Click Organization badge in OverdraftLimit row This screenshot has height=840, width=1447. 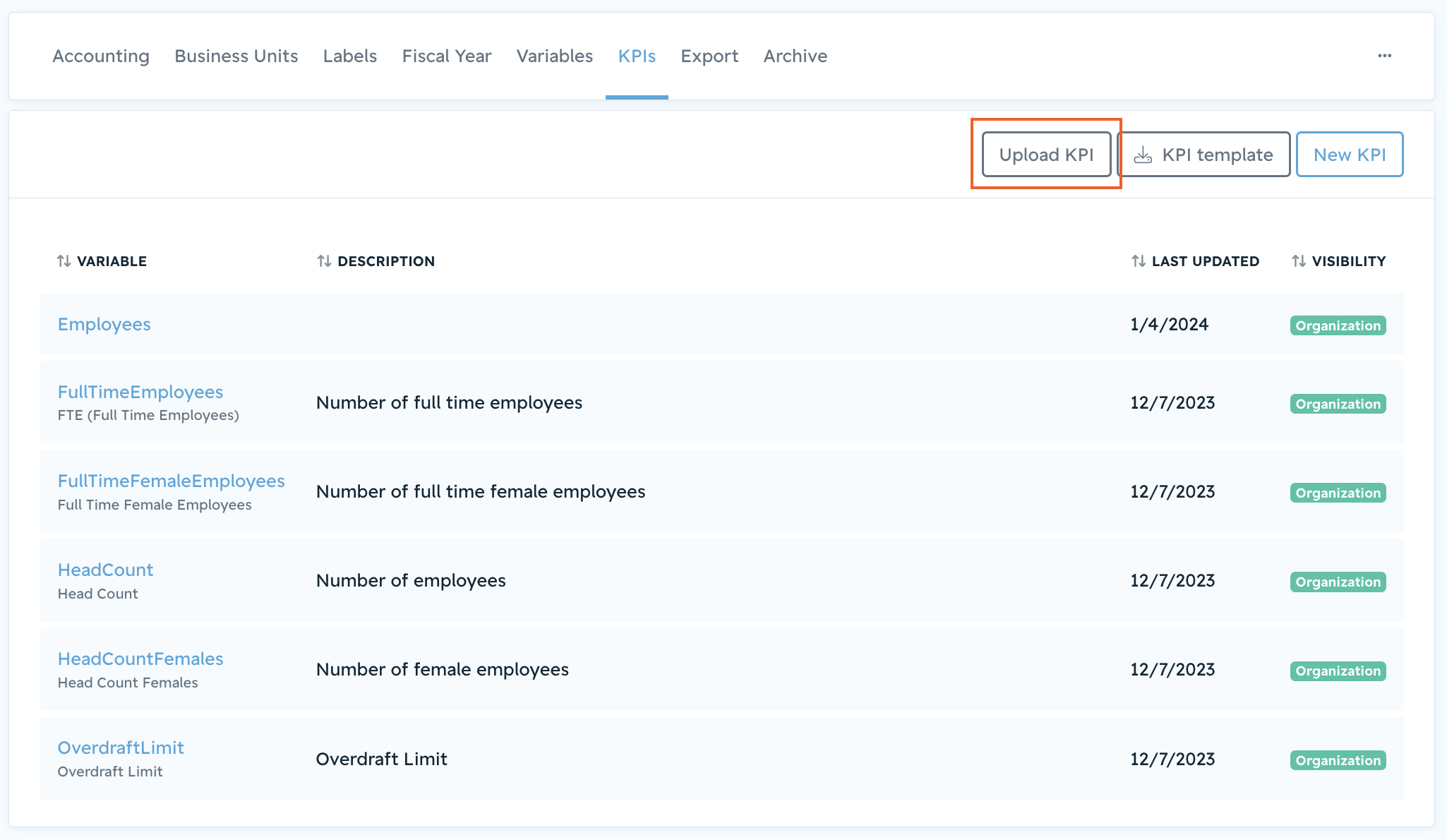[1338, 760]
